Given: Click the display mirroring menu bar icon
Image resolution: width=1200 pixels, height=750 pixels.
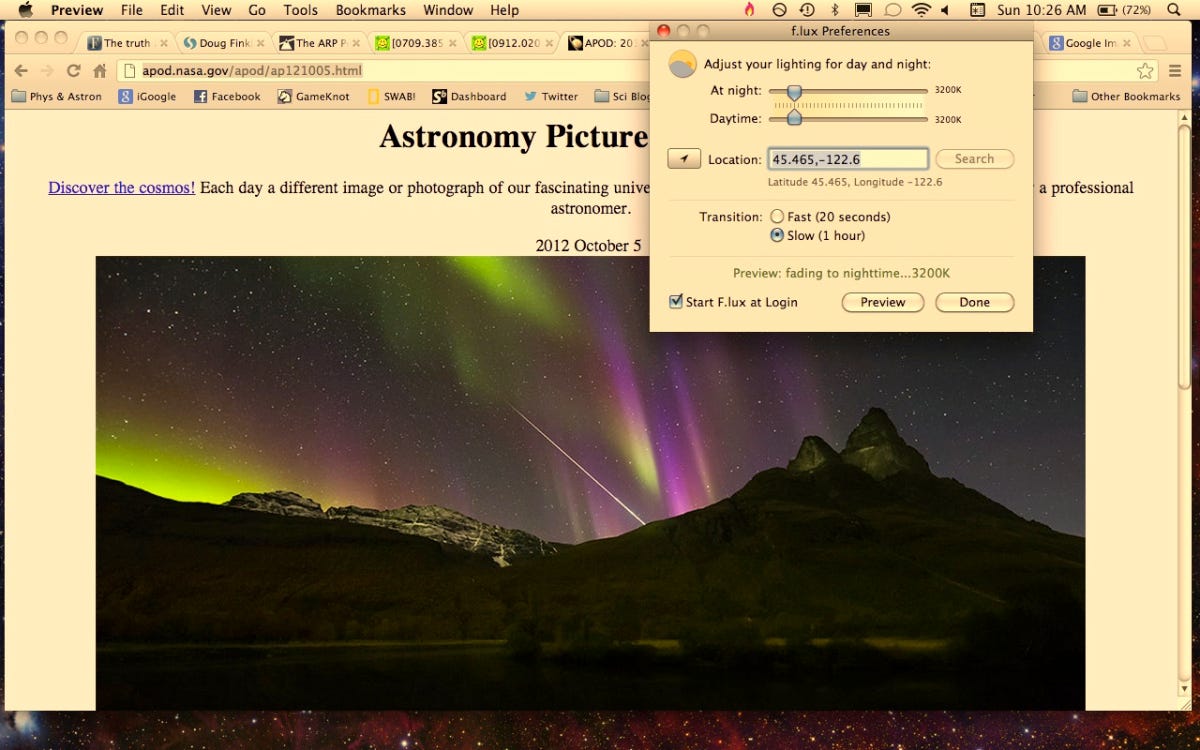Looking at the screenshot, I should tap(862, 10).
